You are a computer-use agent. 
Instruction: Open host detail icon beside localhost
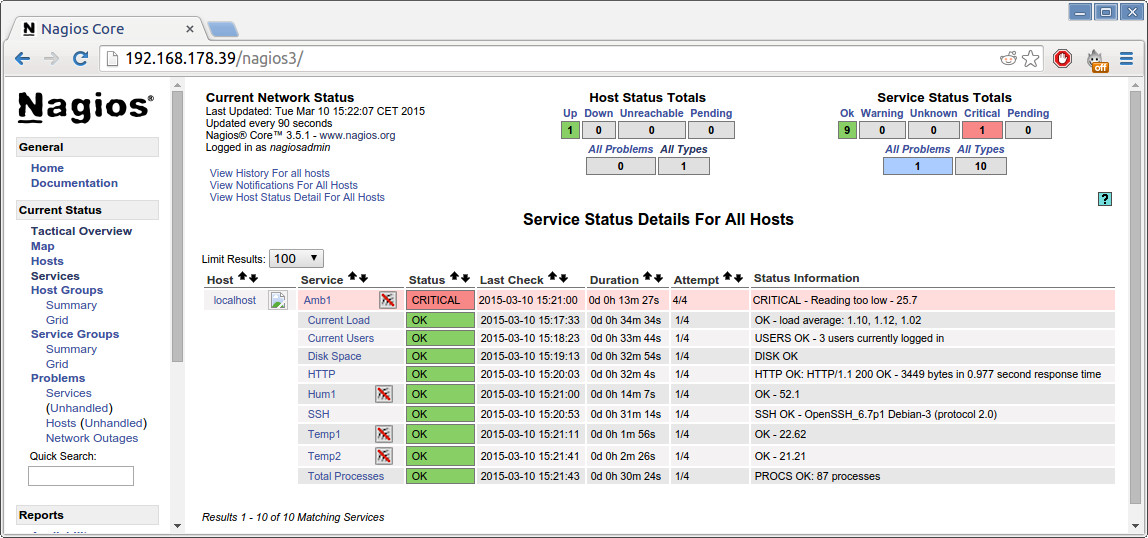pos(277,300)
